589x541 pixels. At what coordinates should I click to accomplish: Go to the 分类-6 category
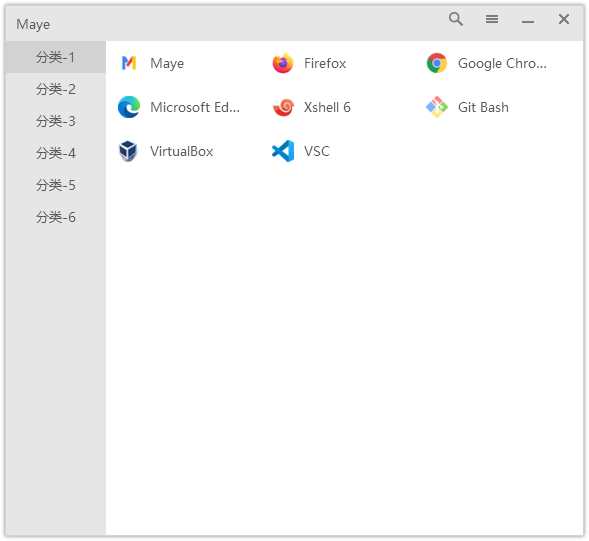click(x=56, y=217)
